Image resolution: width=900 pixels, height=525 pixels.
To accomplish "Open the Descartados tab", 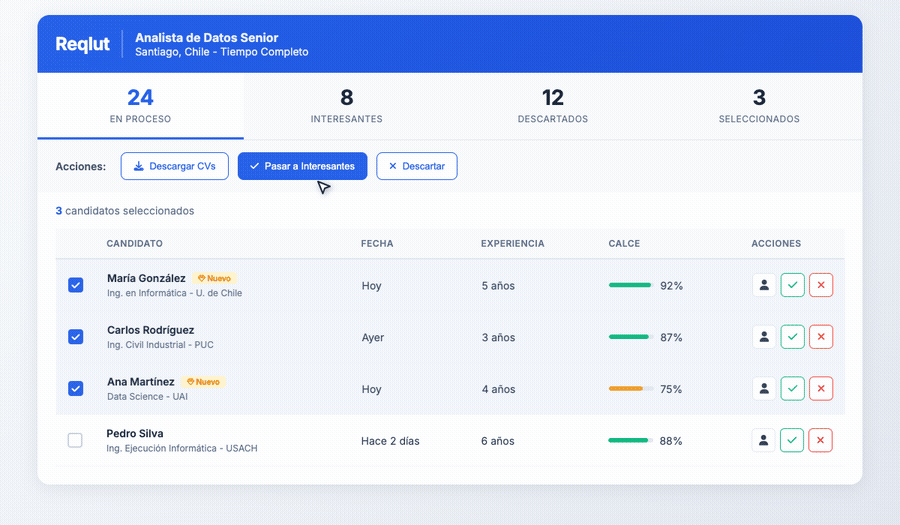I will click(x=552, y=106).
